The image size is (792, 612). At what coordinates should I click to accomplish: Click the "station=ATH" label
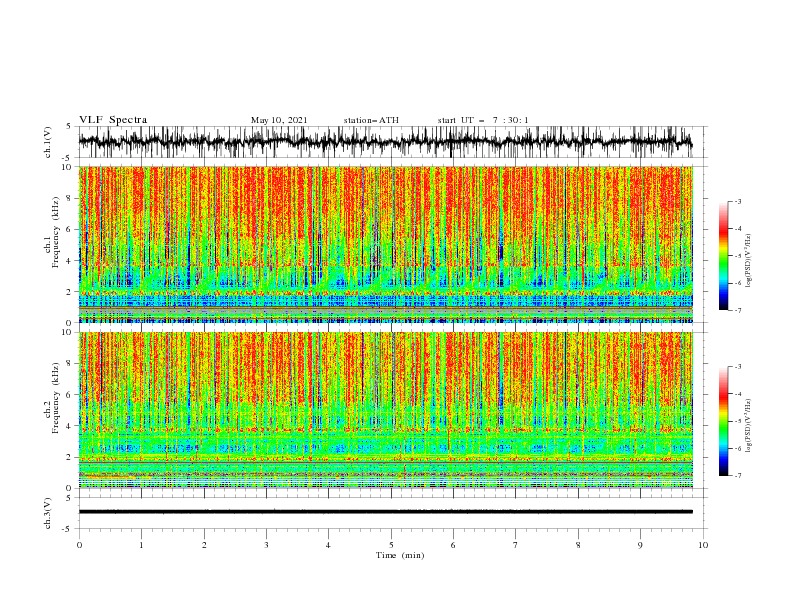[371, 120]
